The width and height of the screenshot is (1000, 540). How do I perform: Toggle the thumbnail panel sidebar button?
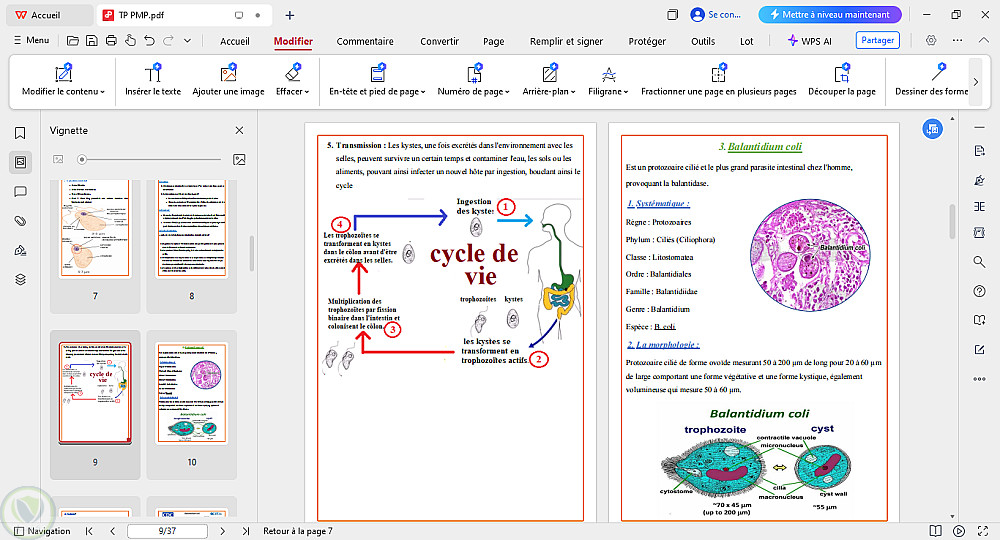click(20, 162)
